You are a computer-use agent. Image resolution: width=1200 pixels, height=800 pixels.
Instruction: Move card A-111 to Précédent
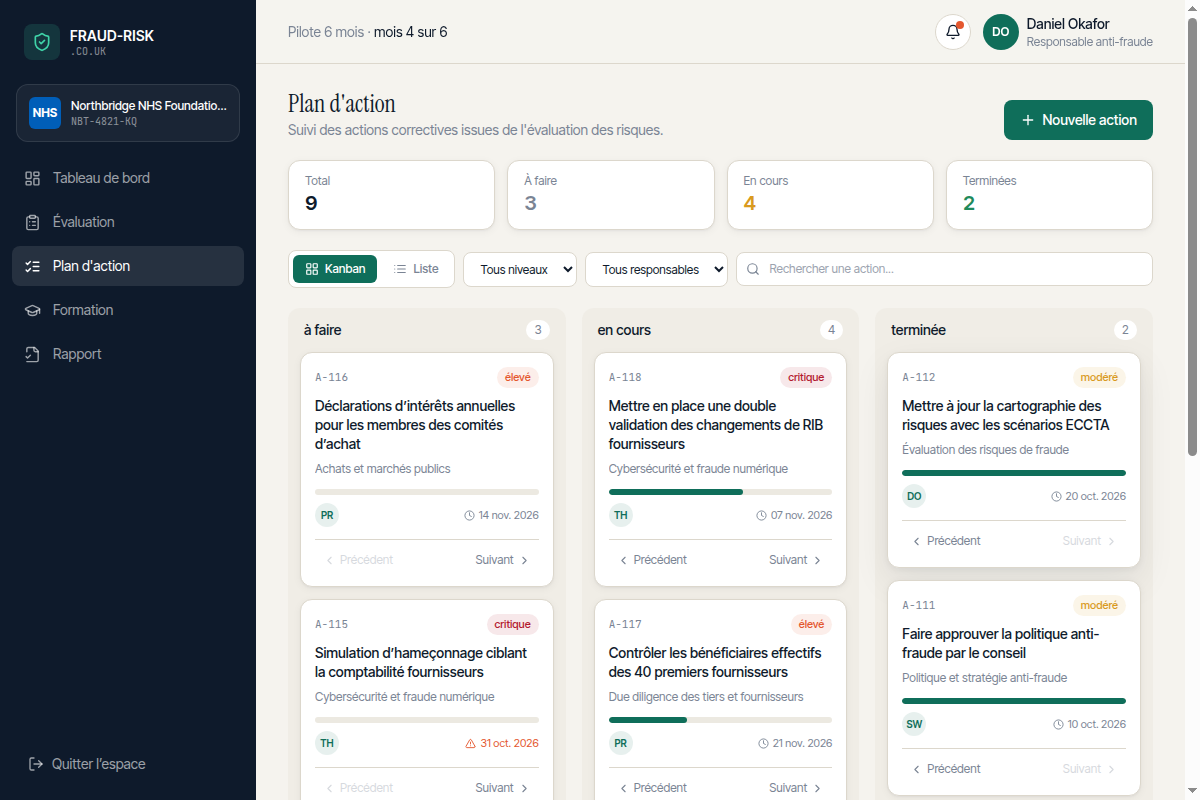(x=946, y=769)
